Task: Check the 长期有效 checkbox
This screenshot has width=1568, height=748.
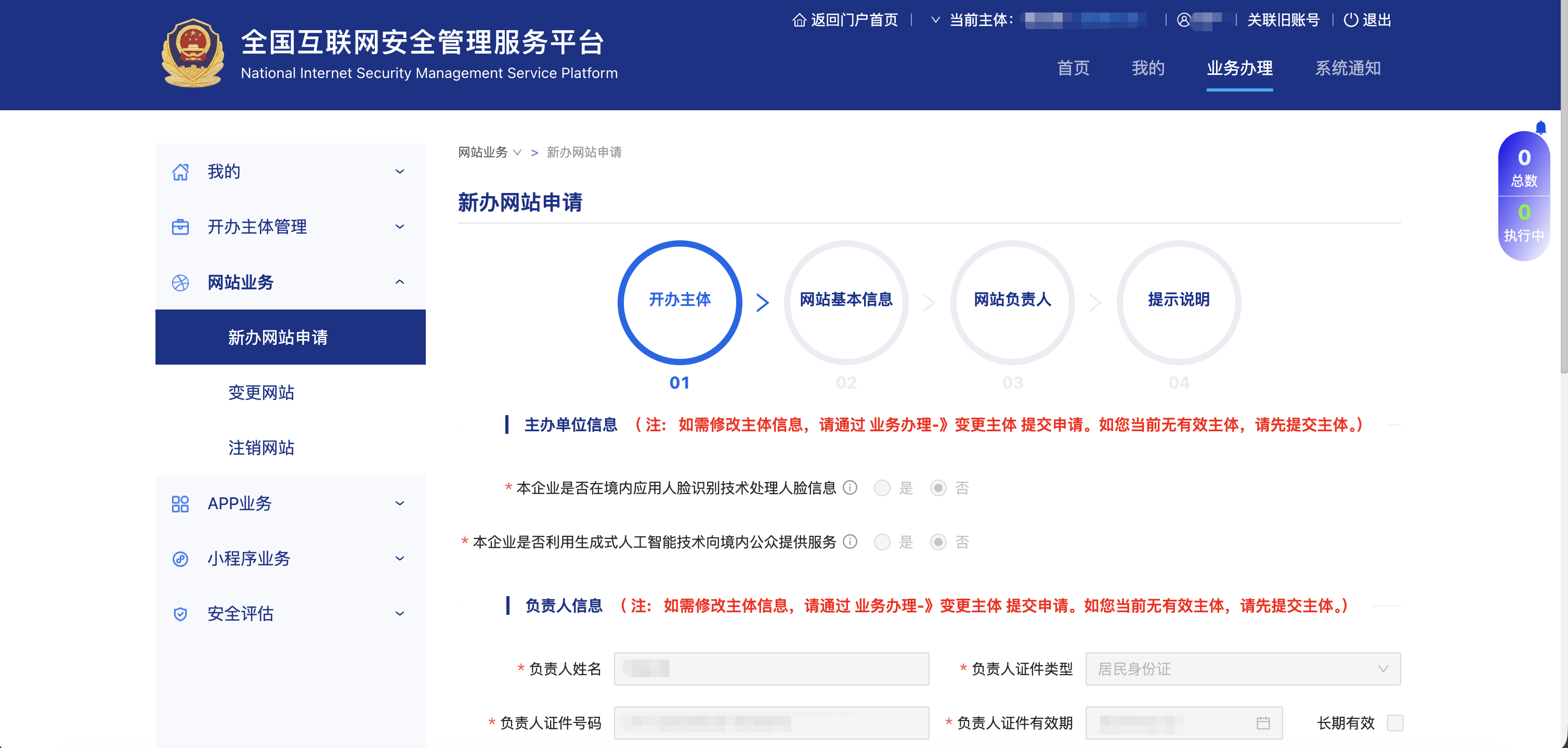Action: (1394, 723)
